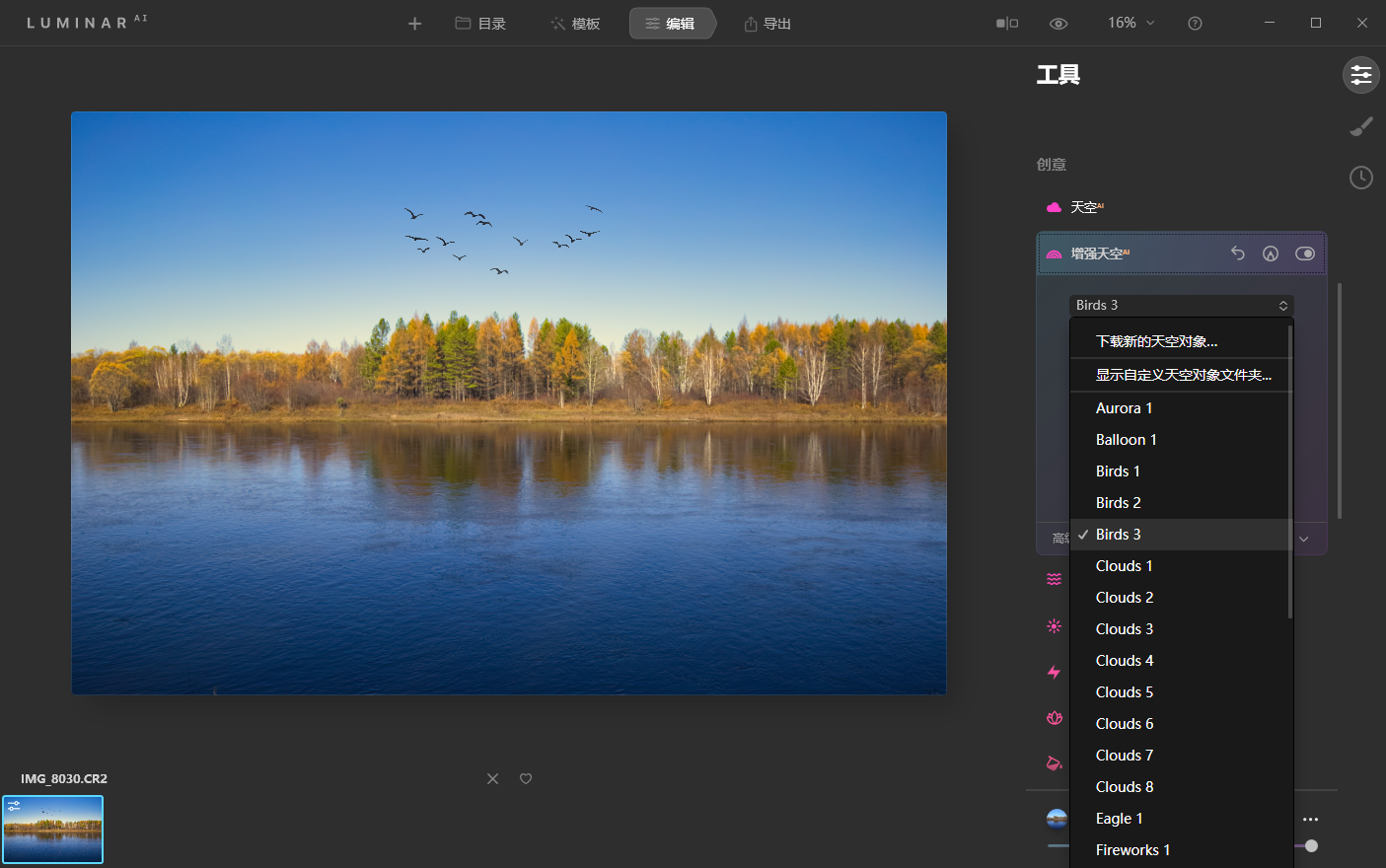Choose Aurora 1 sky object
Screen dimensions: 1386x868
point(1124,408)
